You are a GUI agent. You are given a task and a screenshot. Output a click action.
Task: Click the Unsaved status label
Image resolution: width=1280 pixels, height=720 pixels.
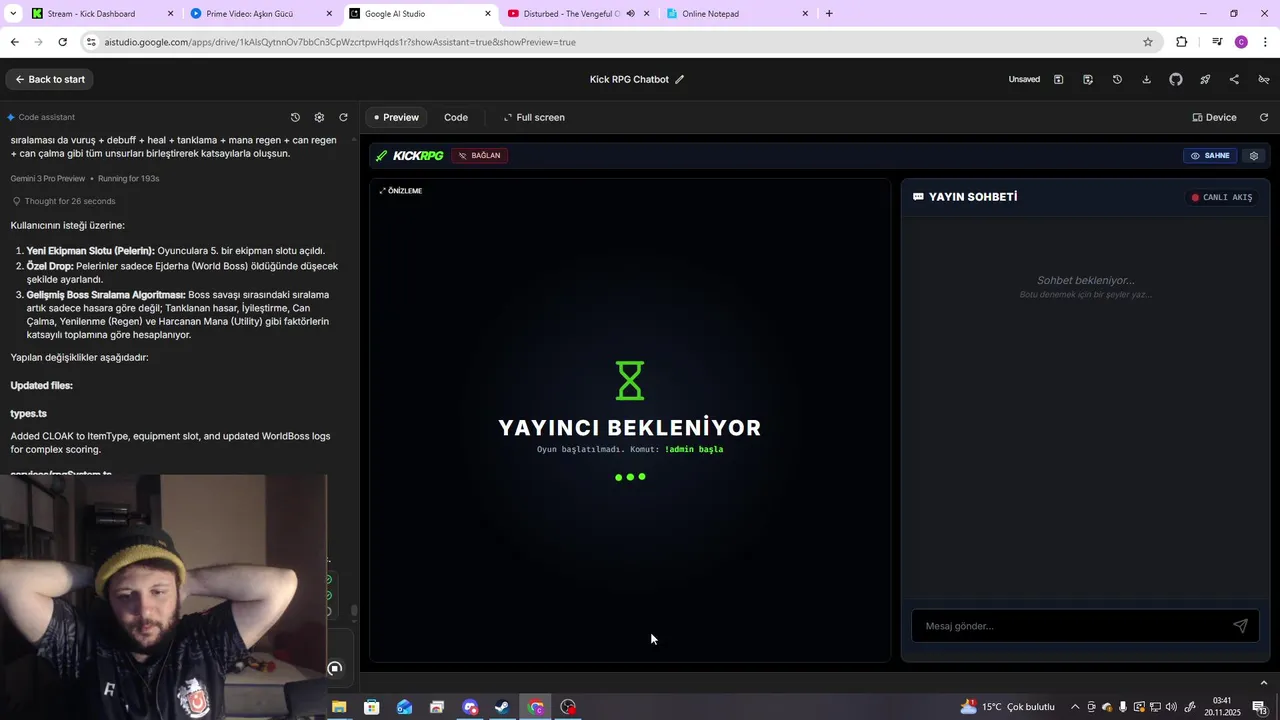click(1024, 79)
